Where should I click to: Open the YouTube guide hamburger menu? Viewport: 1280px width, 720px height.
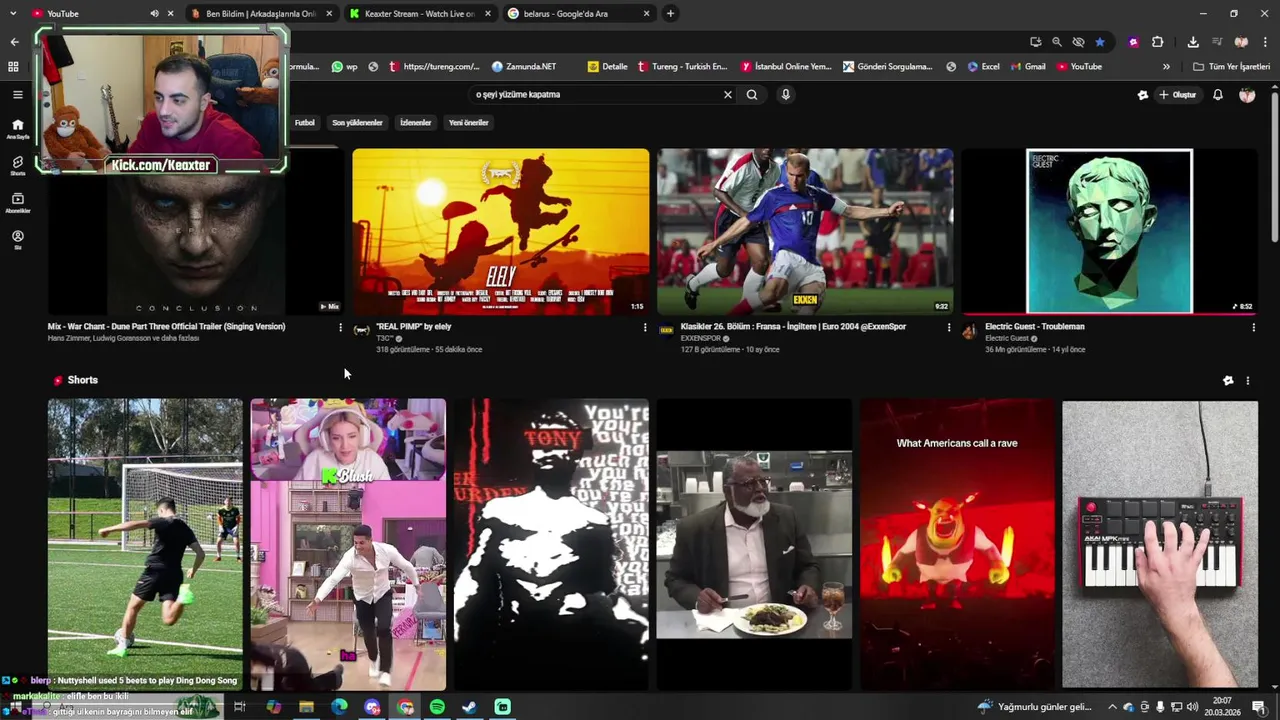(17, 95)
